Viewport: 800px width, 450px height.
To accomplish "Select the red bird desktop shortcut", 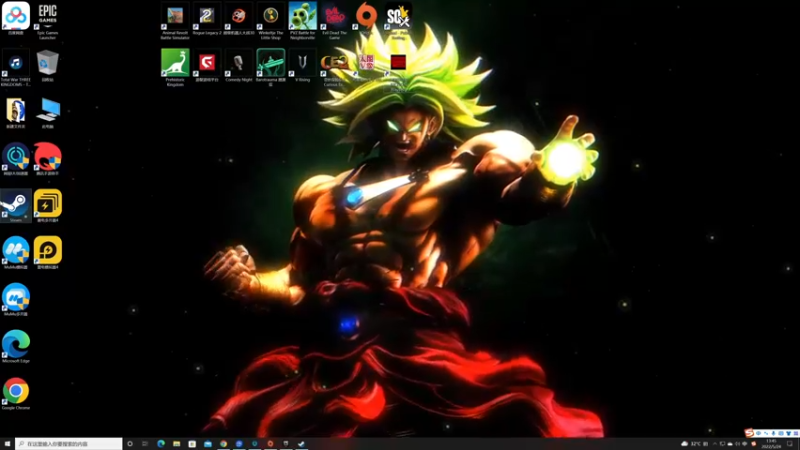I will [x=48, y=159].
